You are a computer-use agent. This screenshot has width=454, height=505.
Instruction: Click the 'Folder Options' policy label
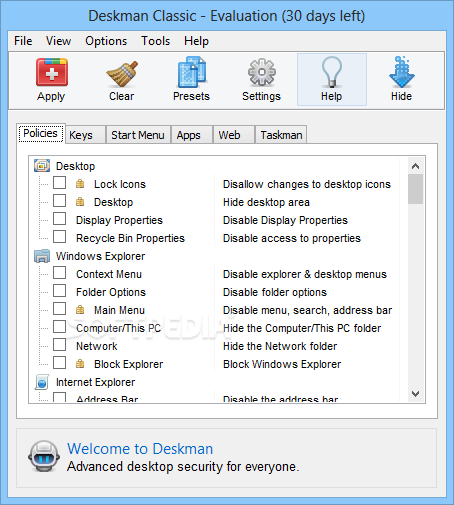pyautogui.click(x=111, y=292)
